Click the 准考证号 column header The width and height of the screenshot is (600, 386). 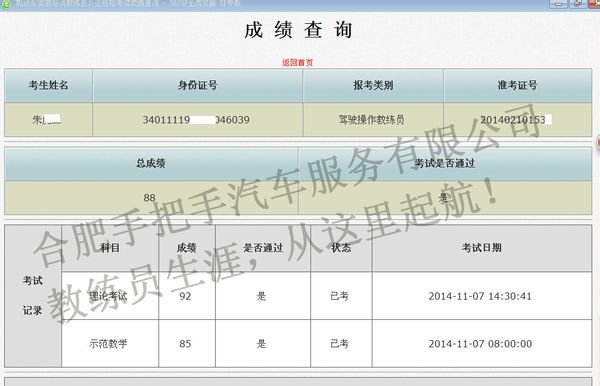coord(518,85)
